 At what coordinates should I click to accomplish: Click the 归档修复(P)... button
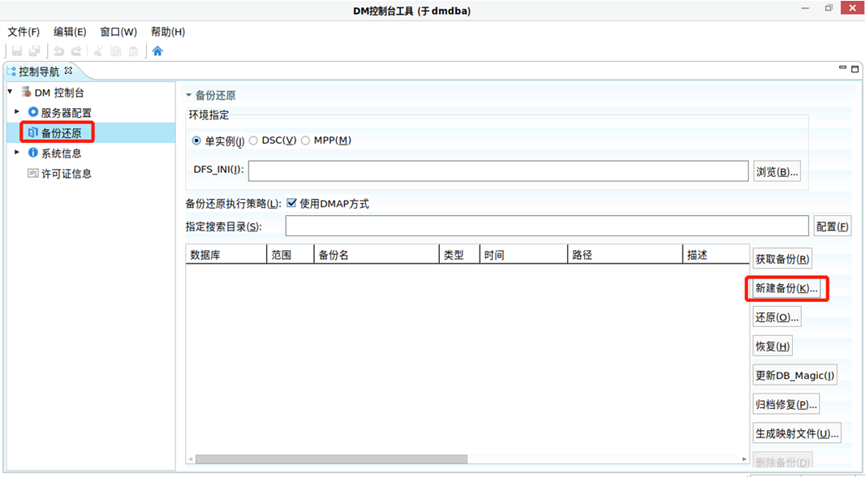click(x=786, y=404)
